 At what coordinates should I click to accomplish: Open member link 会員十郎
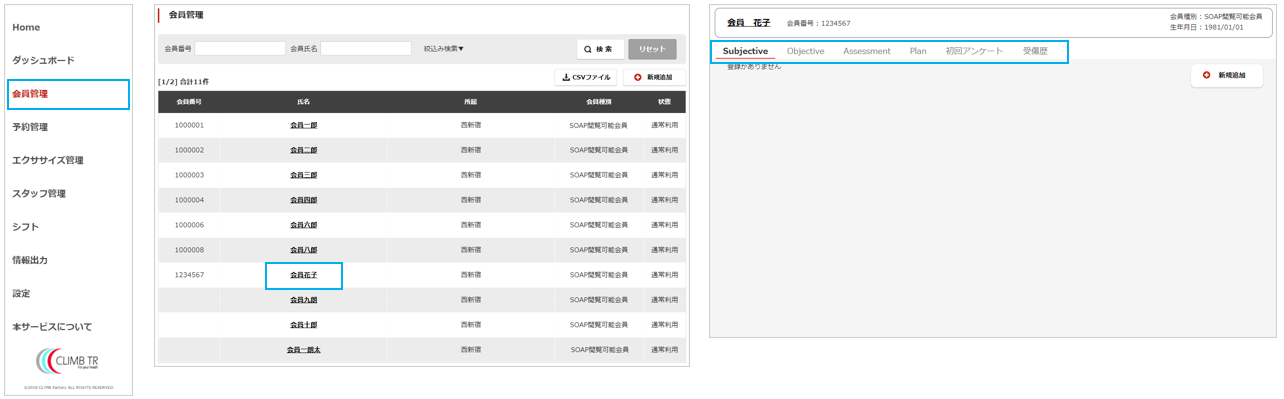(303, 325)
